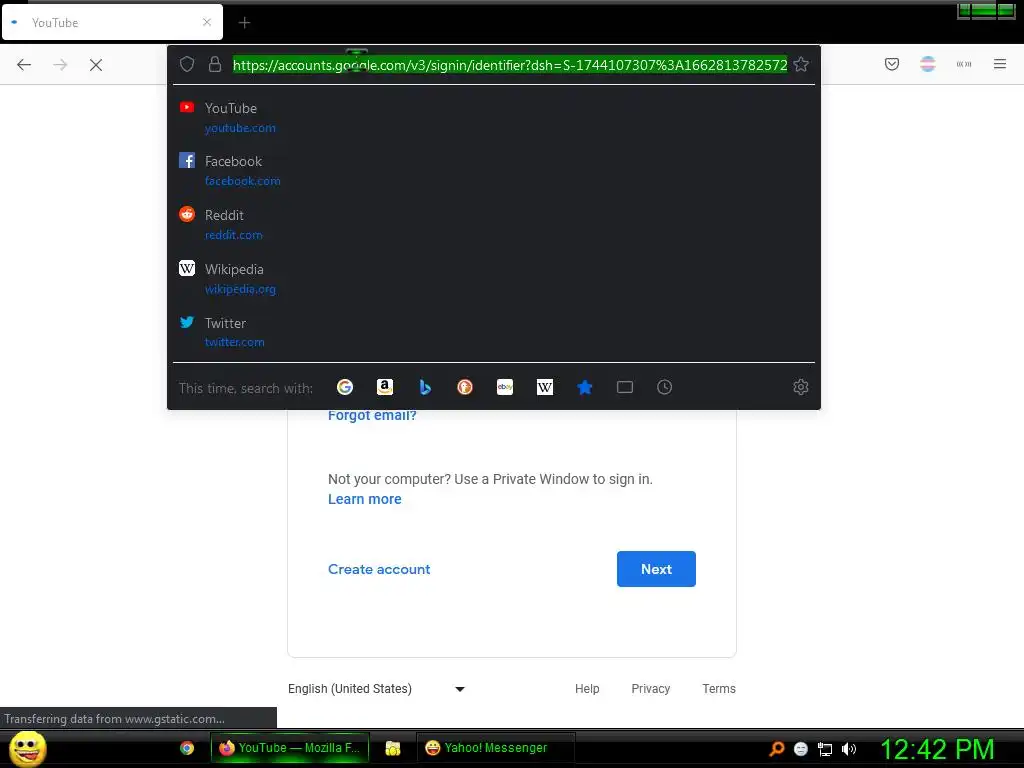Open the Learn more link
1024x768 pixels.
pyautogui.click(x=364, y=499)
